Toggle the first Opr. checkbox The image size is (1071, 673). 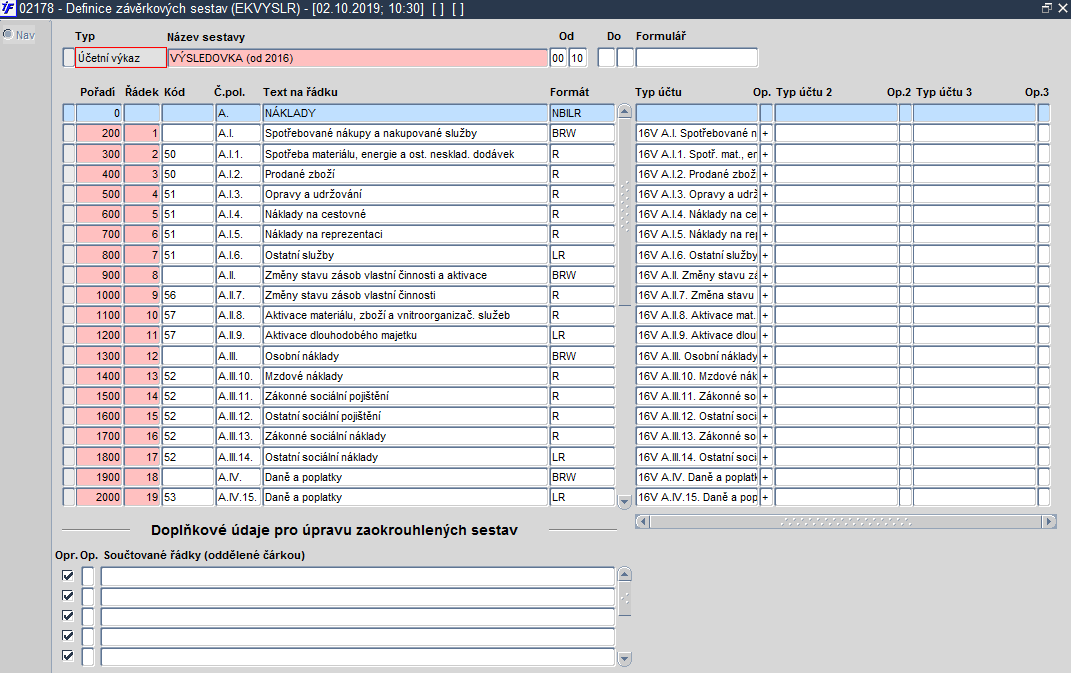pyautogui.click(x=68, y=575)
